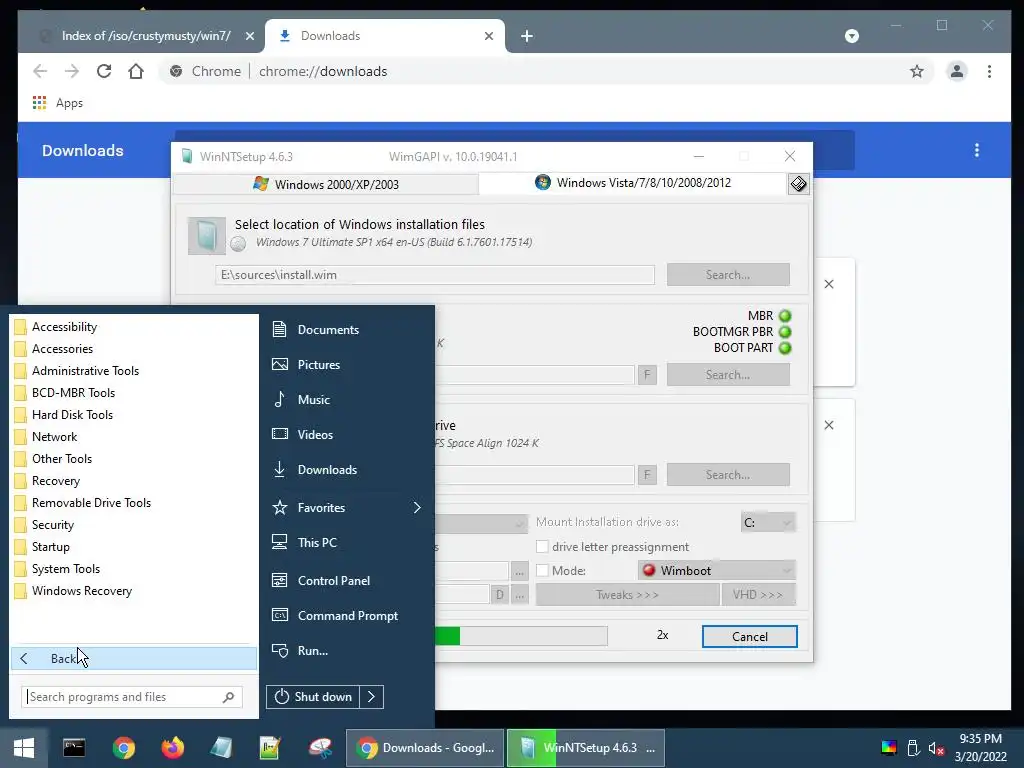Click the BOOTMGR PBR status light
1024x768 pixels.
pyautogui.click(x=785, y=332)
